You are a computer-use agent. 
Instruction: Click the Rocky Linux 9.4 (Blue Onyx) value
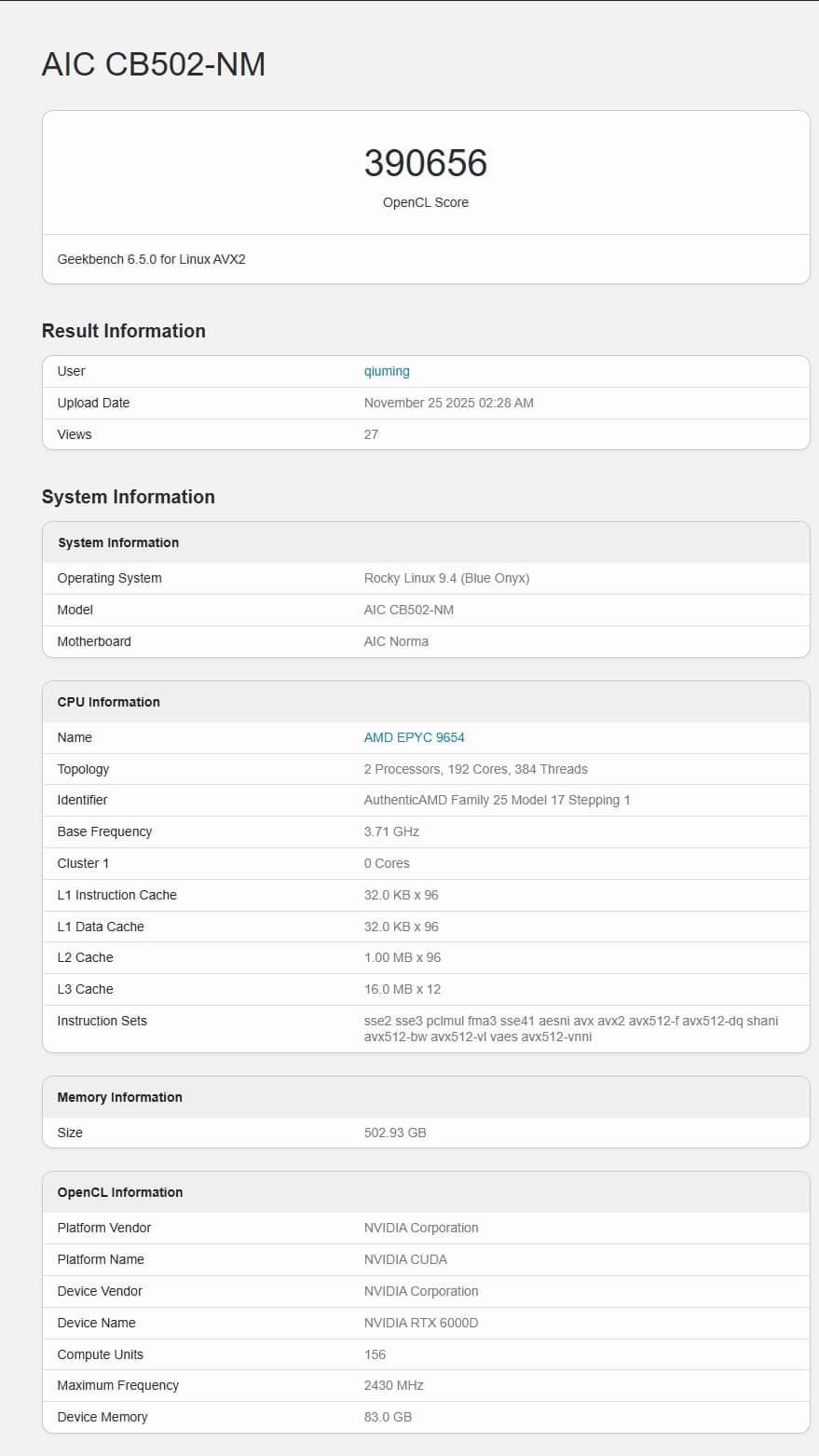(446, 578)
